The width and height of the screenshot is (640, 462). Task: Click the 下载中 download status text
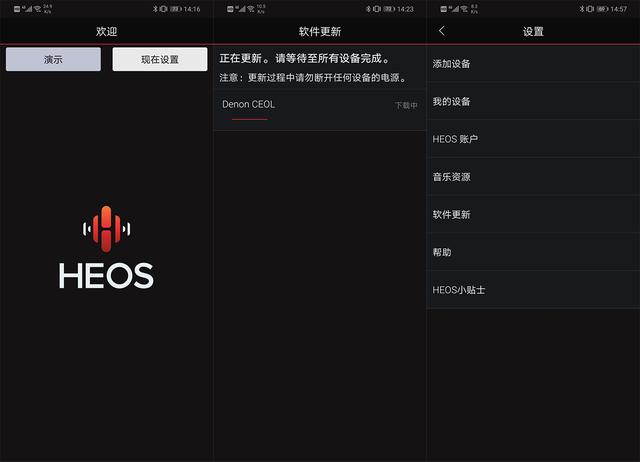pos(406,105)
